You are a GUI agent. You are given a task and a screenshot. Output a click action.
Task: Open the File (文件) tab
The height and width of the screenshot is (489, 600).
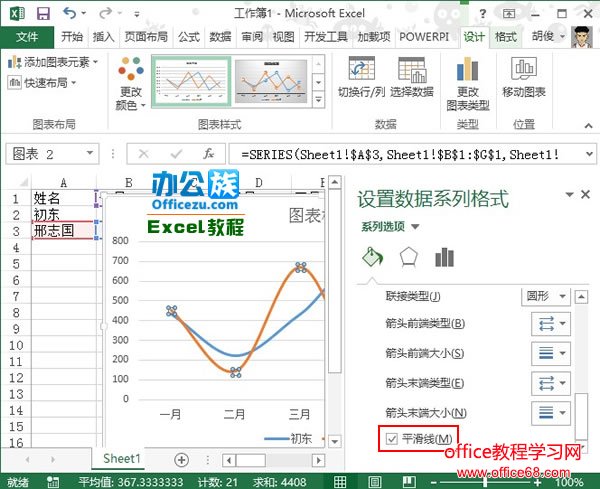[x=27, y=37]
